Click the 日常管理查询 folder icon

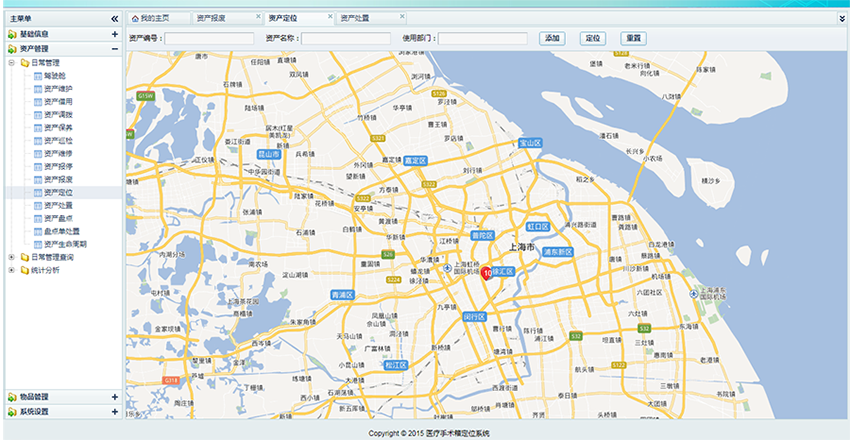[24, 257]
